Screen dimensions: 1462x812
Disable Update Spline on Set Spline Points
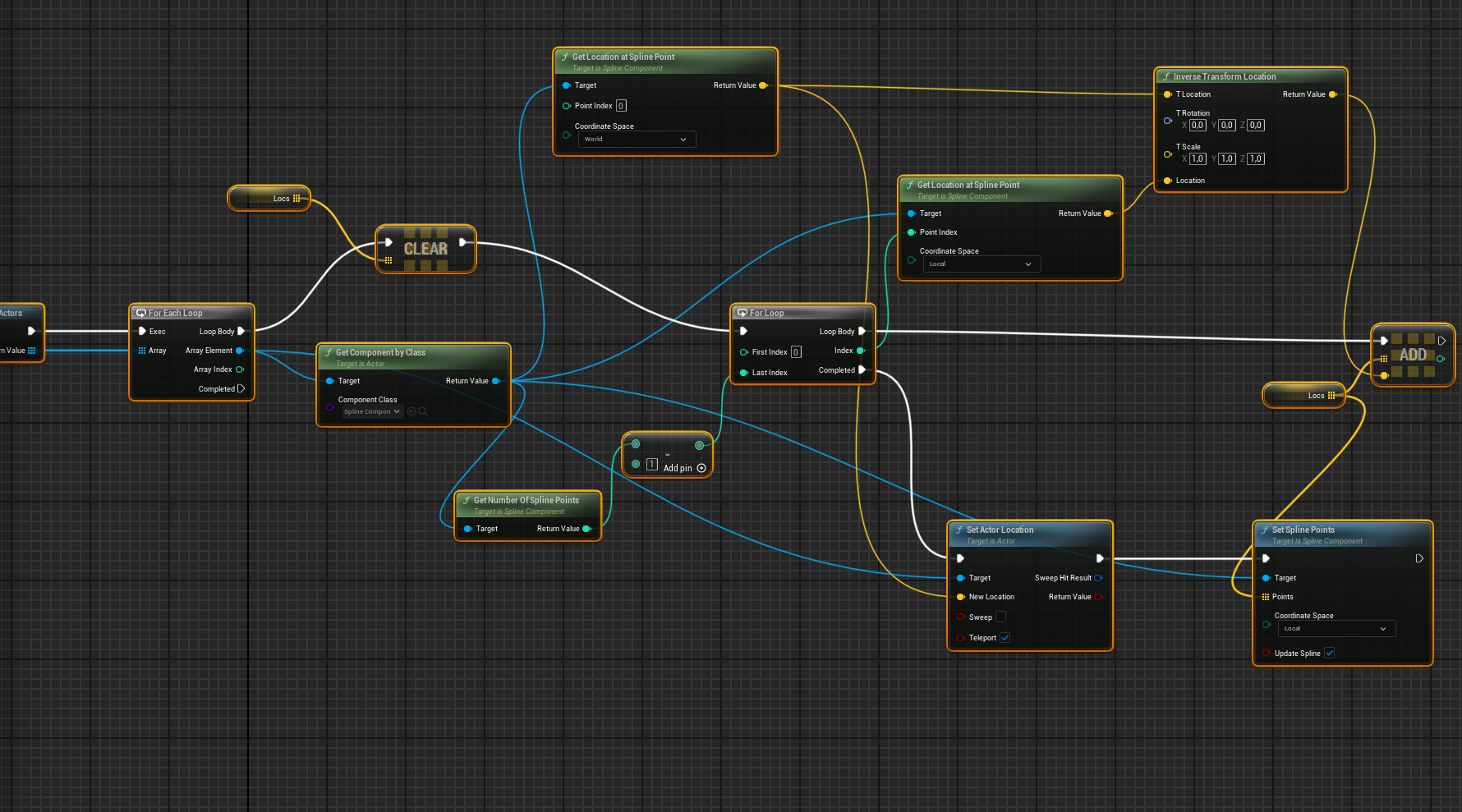coord(1330,653)
